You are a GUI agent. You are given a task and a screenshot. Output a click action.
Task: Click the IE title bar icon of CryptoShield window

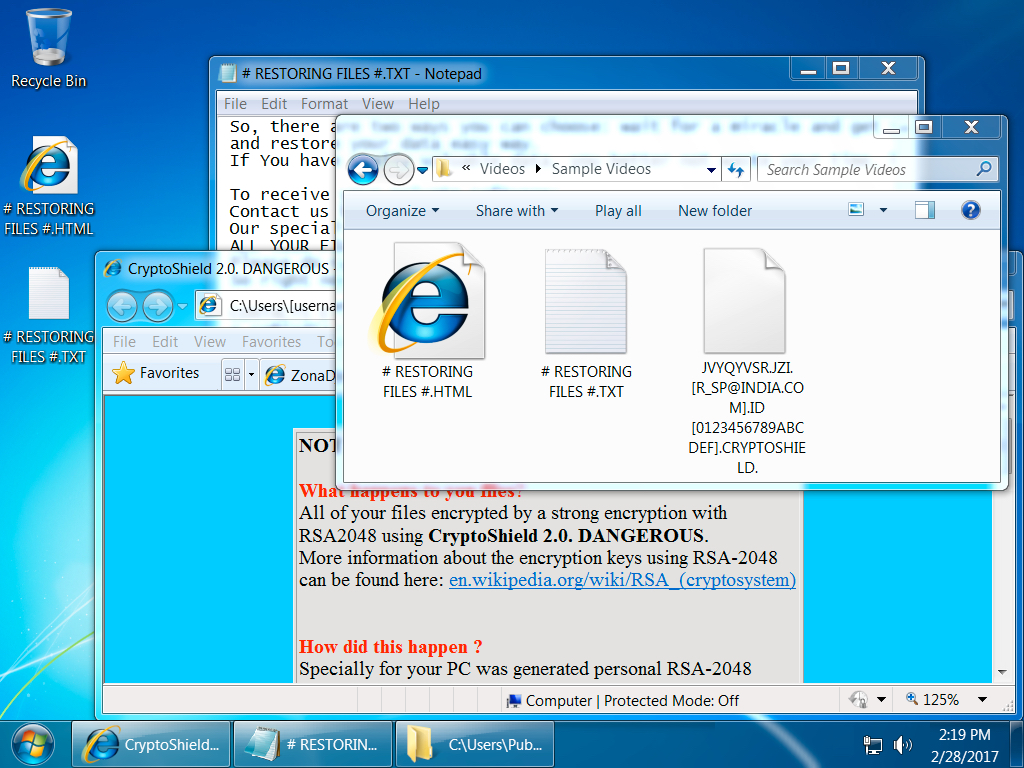pyautogui.click(x=113, y=268)
